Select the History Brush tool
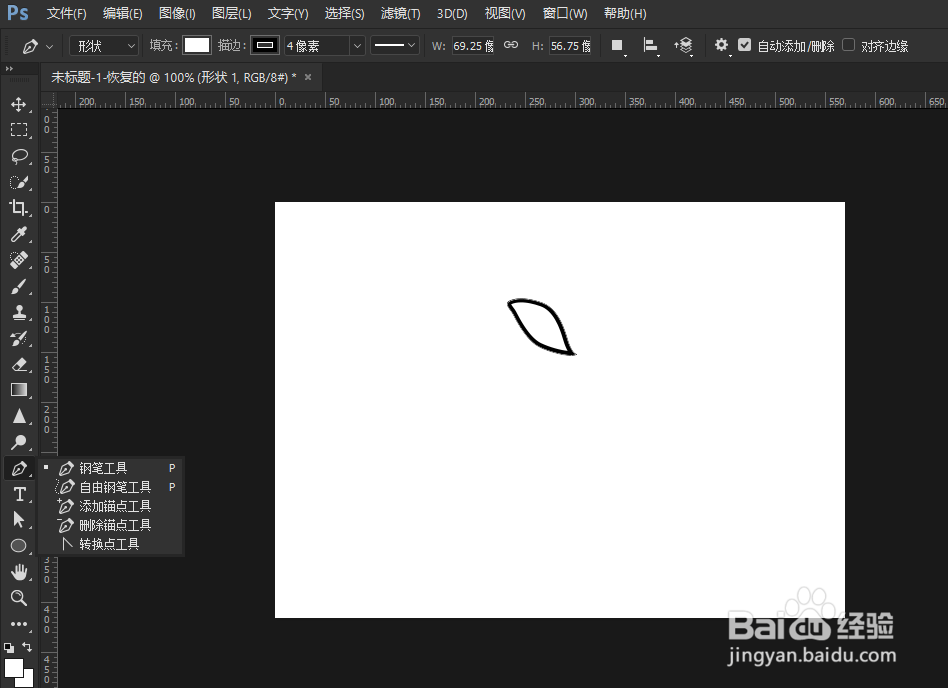This screenshot has width=948, height=688. (x=19, y=338)
